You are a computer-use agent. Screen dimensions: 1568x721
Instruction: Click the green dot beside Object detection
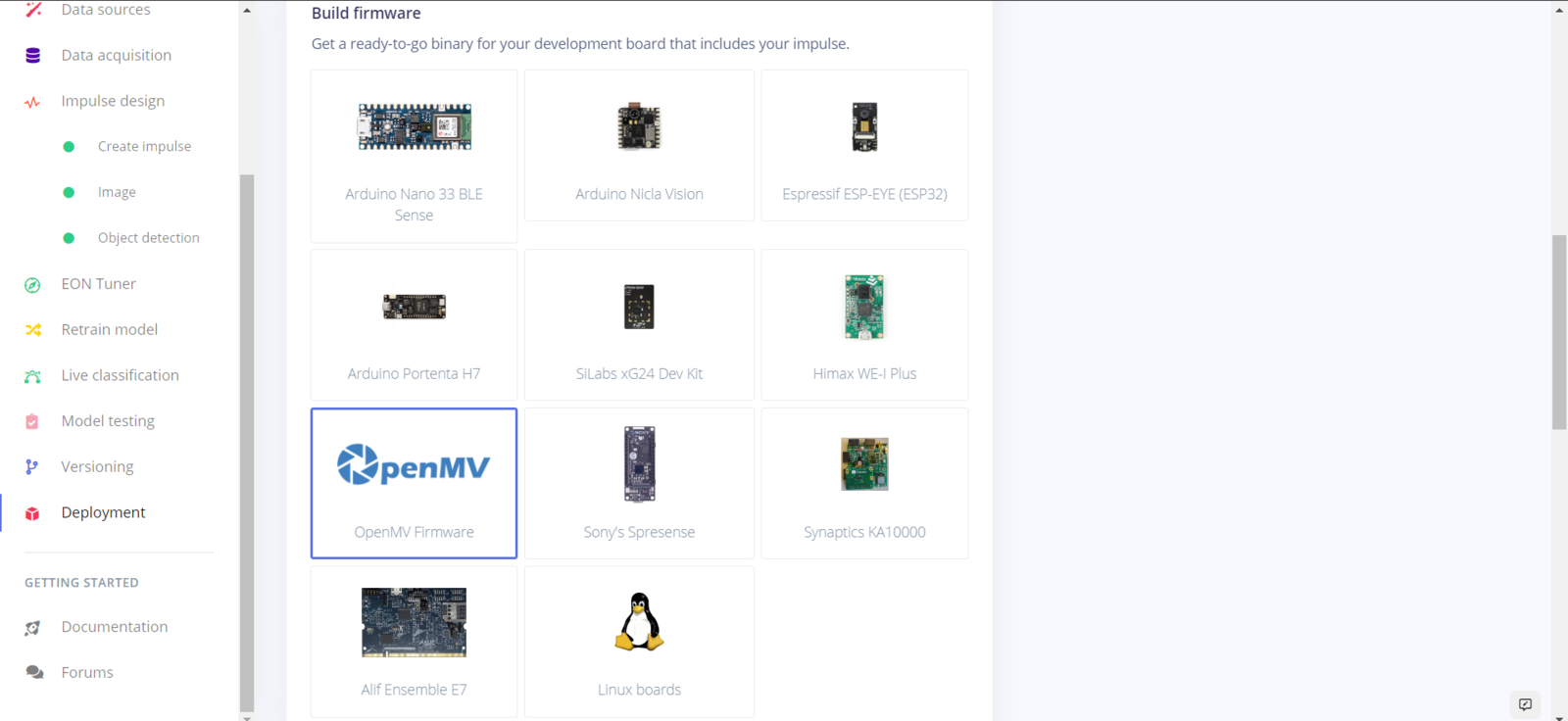tap(69, 238)
